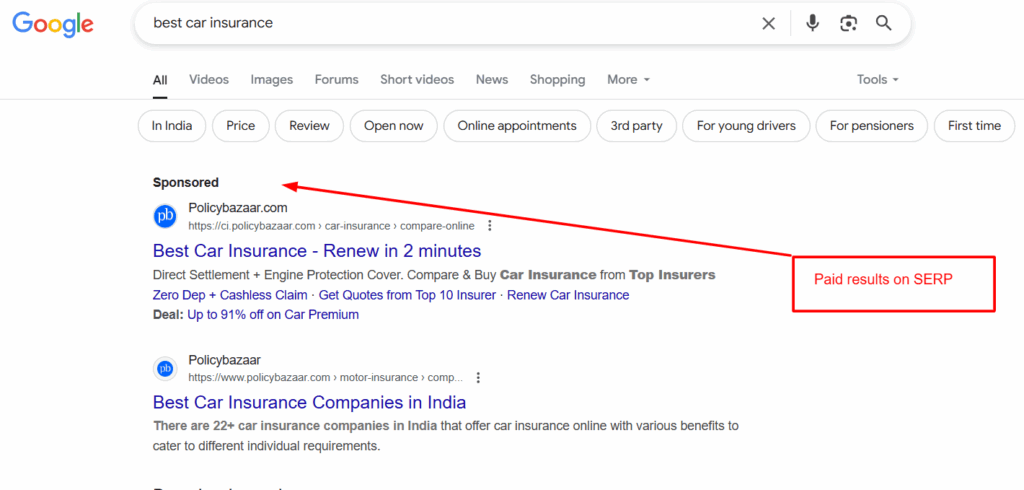Image resolution: width=1024 pixels, height=490 pixels.
Task: Click the Policybazaar.com sponsored favicon
Action: [165, 216]
